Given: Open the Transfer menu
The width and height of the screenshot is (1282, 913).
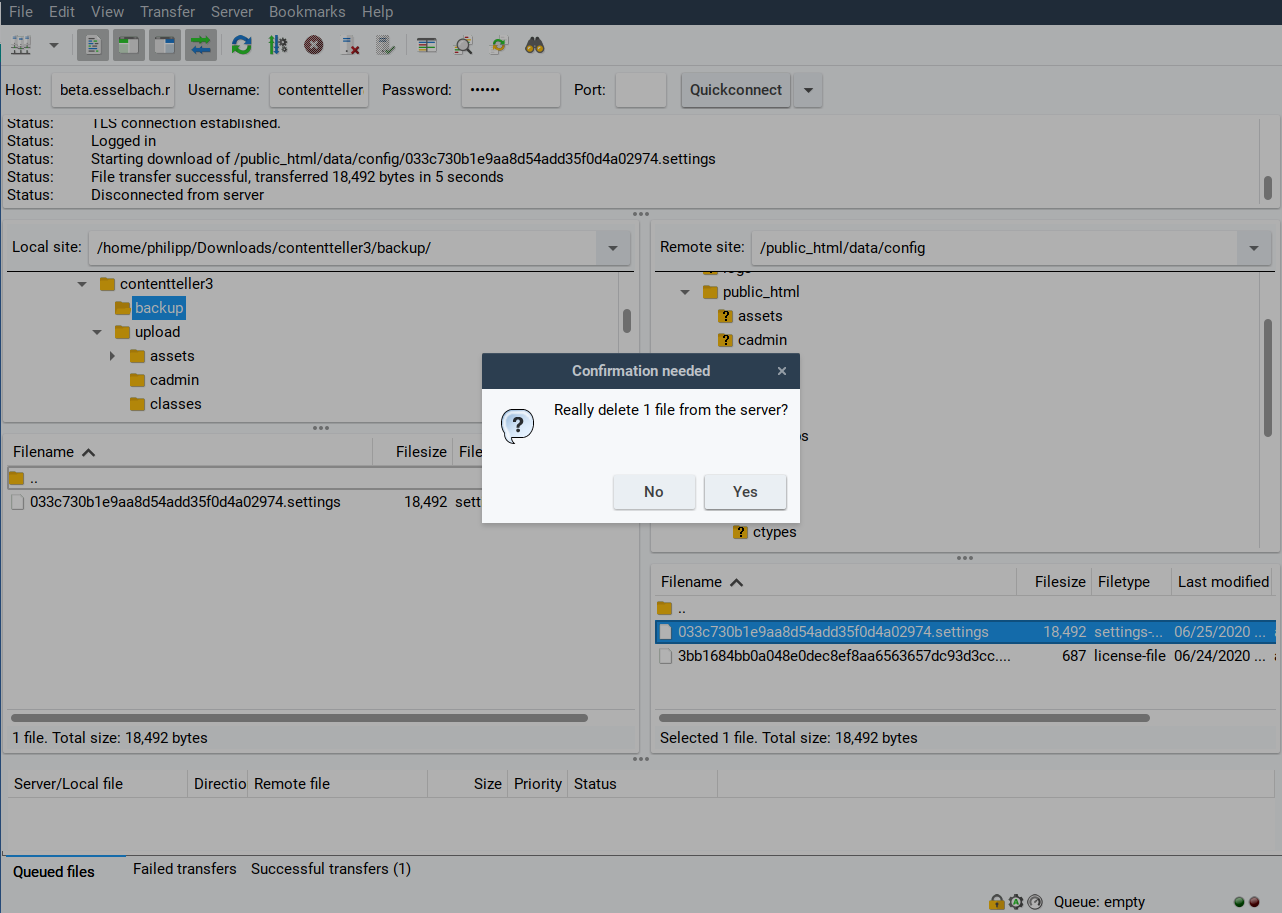Looking at the screenshot, I should click(x=168, y=12).
